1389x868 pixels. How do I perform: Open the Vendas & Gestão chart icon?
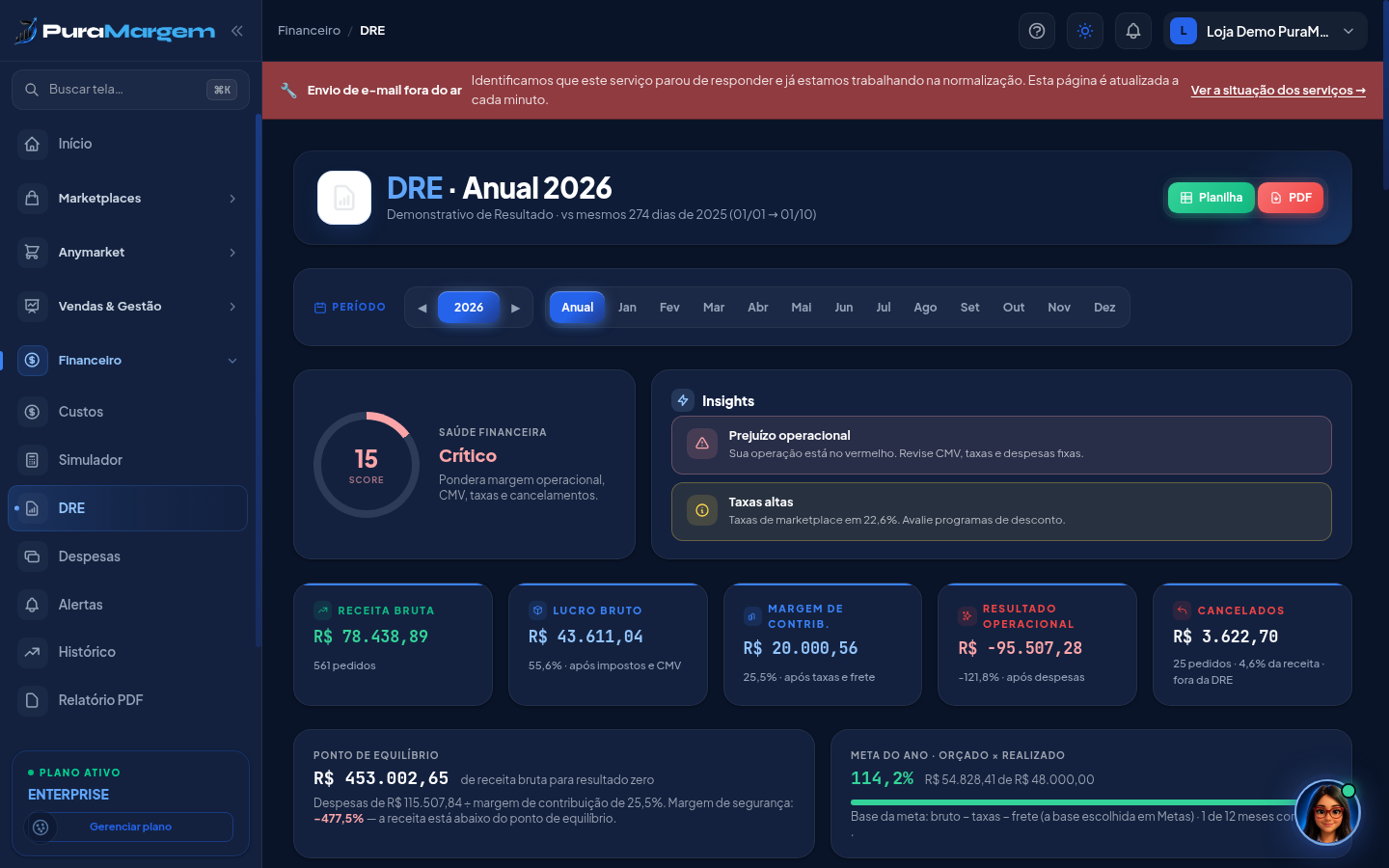32,306
